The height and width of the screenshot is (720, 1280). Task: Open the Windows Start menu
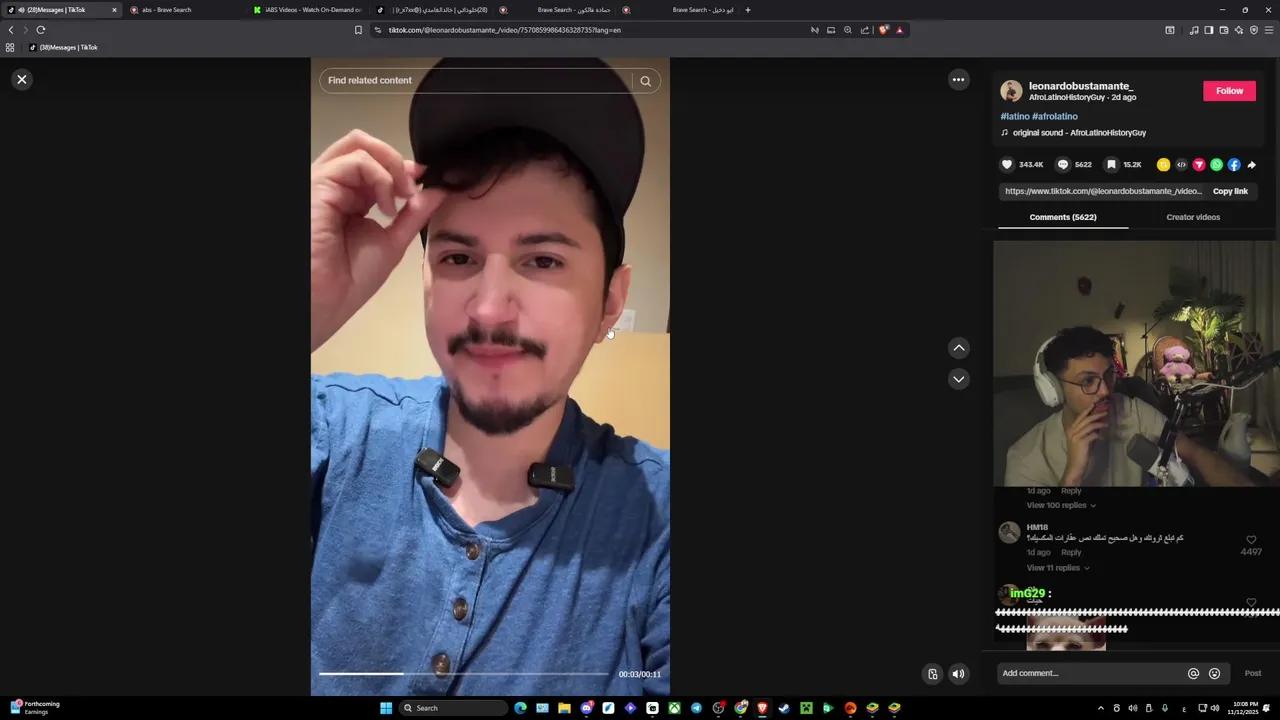click(386, 708)
